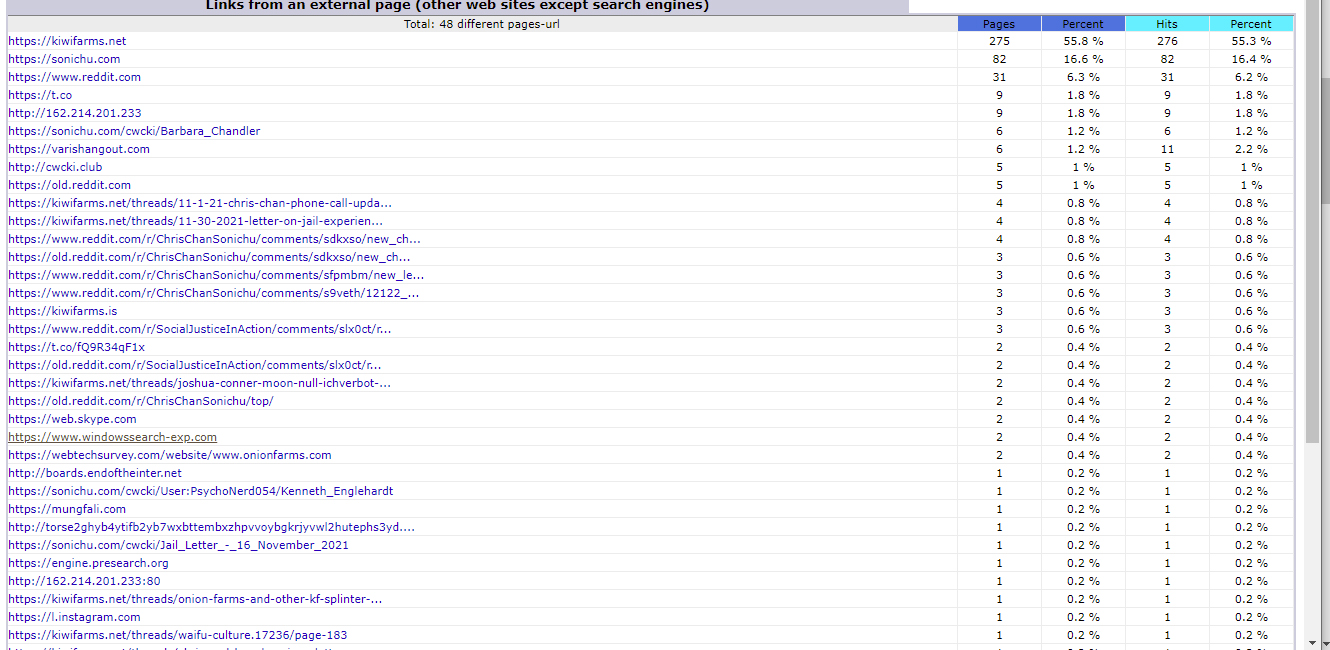Open www.reddit.com ChrisChanSonichu sdkxso comments link
Screen dimensions: 1330x650
pos(214,239)
